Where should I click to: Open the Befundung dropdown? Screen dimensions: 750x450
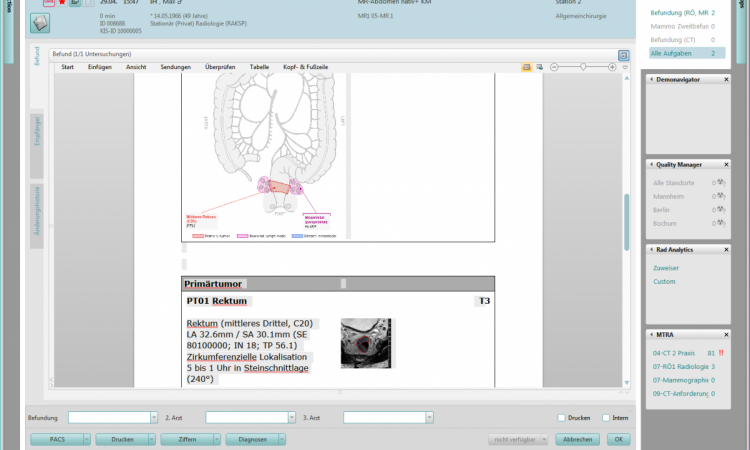coord(153,417)
